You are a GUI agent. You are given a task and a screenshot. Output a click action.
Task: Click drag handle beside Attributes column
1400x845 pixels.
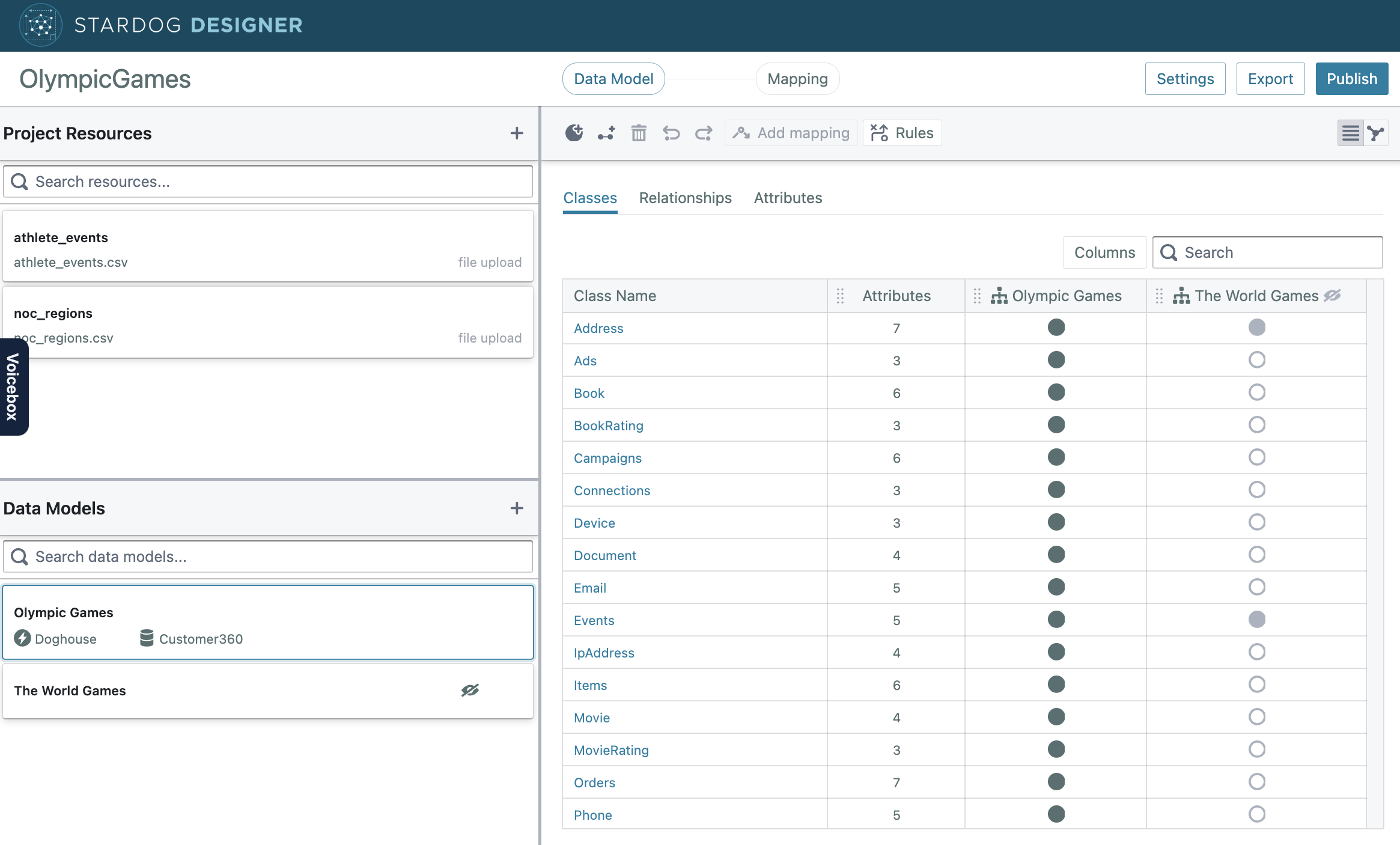coord(840,296)
